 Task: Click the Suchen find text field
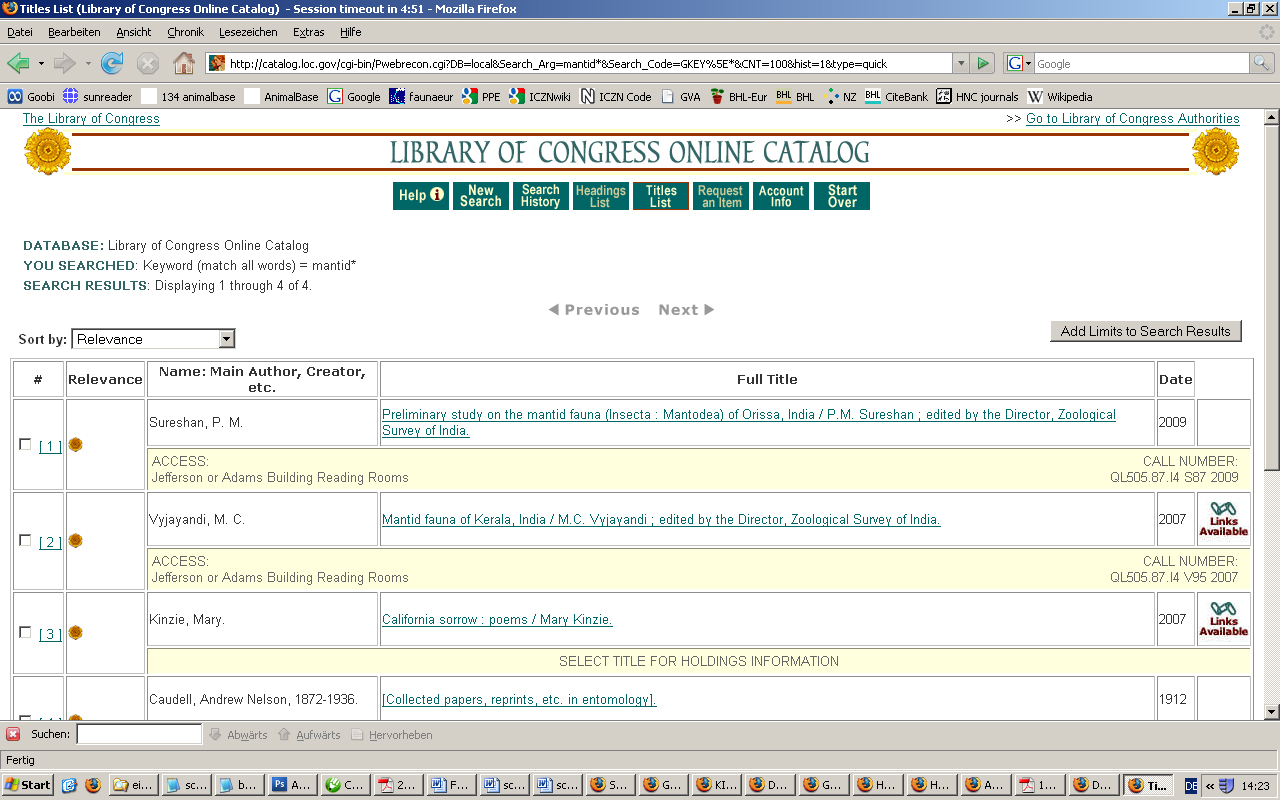[139, 735]
